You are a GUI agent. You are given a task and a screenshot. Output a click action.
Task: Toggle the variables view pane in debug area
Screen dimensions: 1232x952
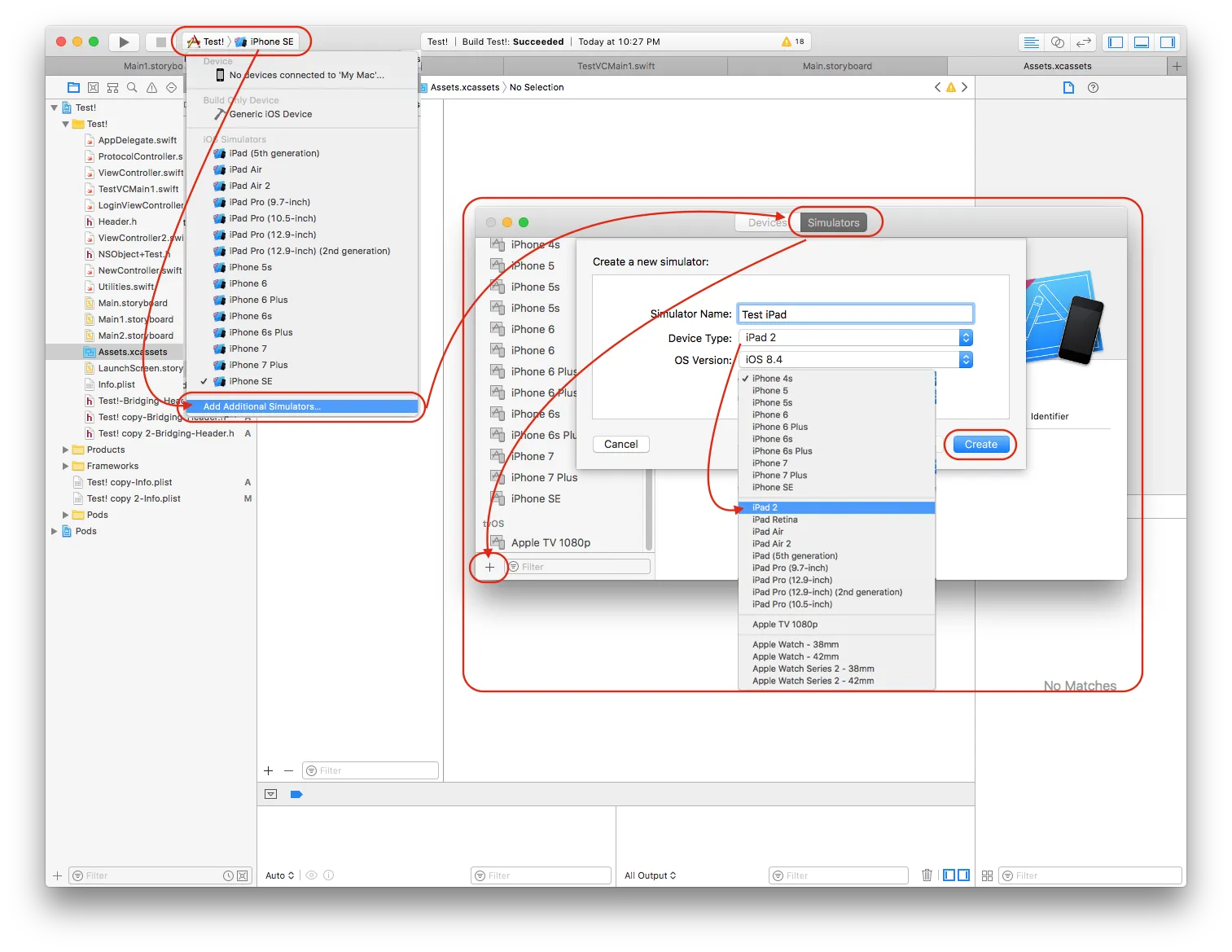point(949,875)
